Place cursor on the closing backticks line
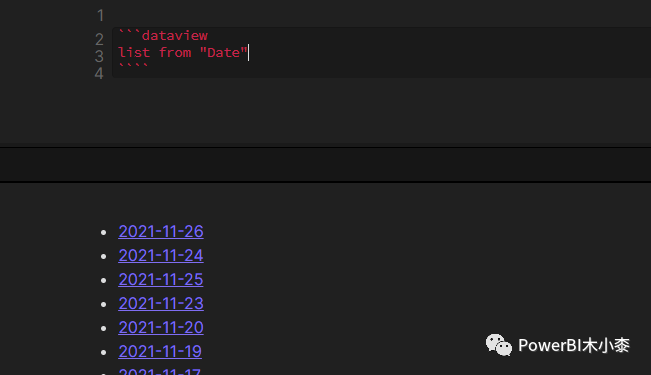 coord(133,66)
